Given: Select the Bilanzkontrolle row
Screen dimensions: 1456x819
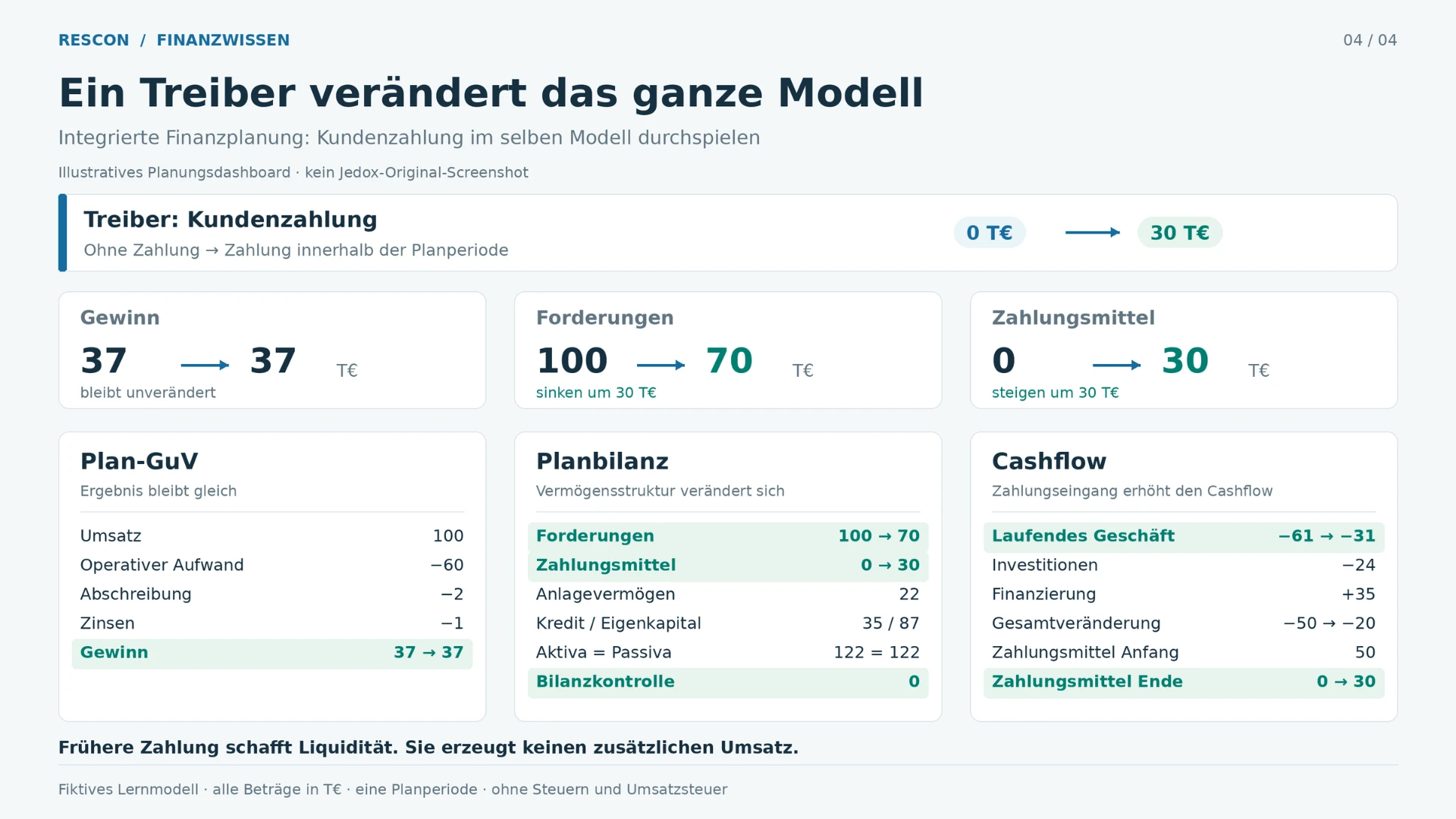Looking at the screenshot, I should [728, 682].
